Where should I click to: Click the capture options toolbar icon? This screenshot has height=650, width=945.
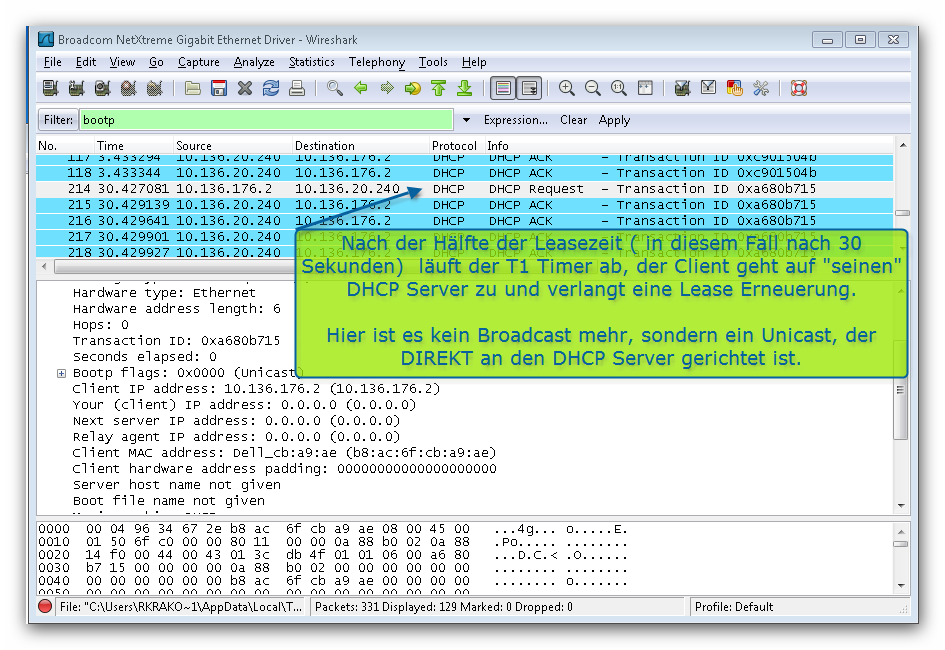click(x=77, y=89)
